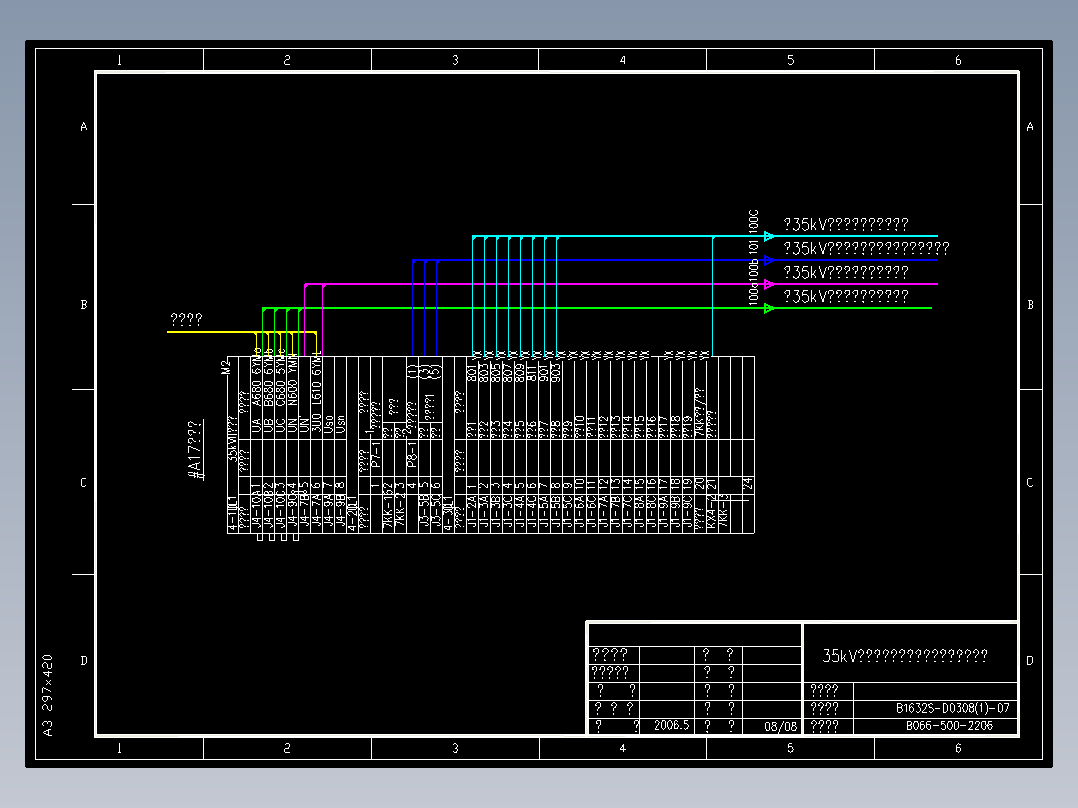Click the cyan arrowhead marker
Viewport: 1078px width, 808px height.
point(769,237)
